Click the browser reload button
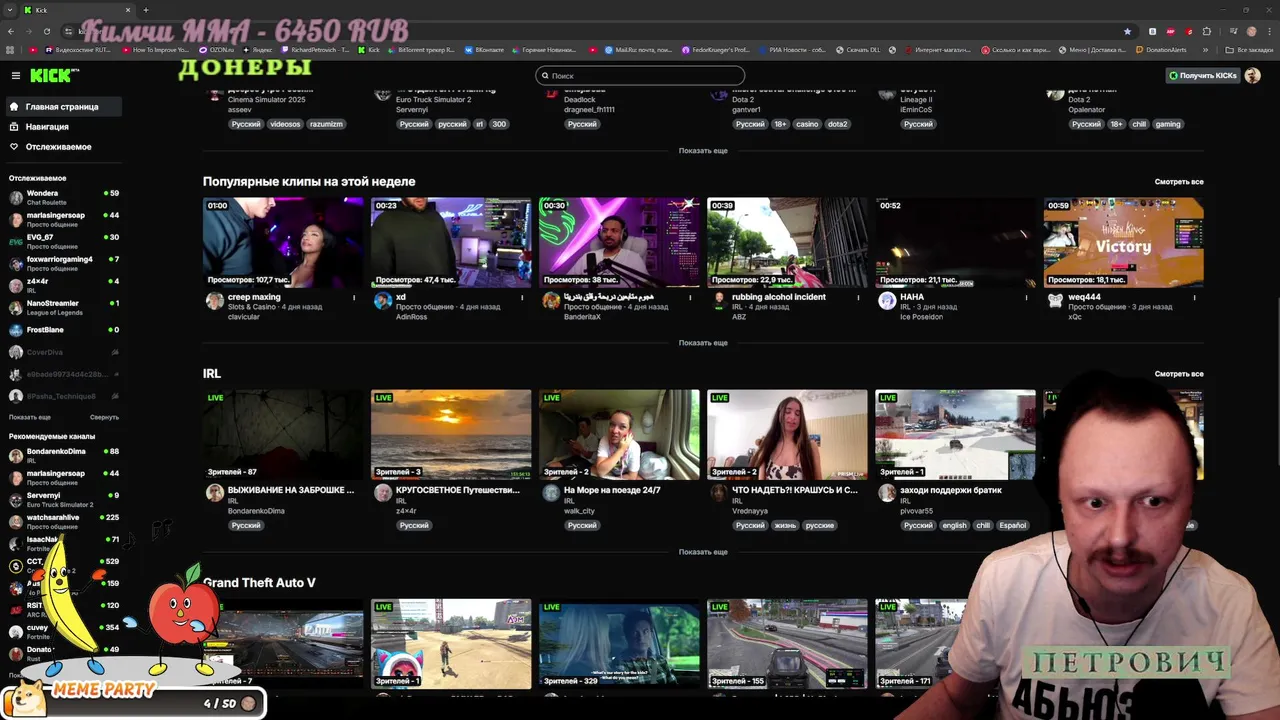Image resolution: width=1280 pixels, height=720 pixels. (47, 31)
